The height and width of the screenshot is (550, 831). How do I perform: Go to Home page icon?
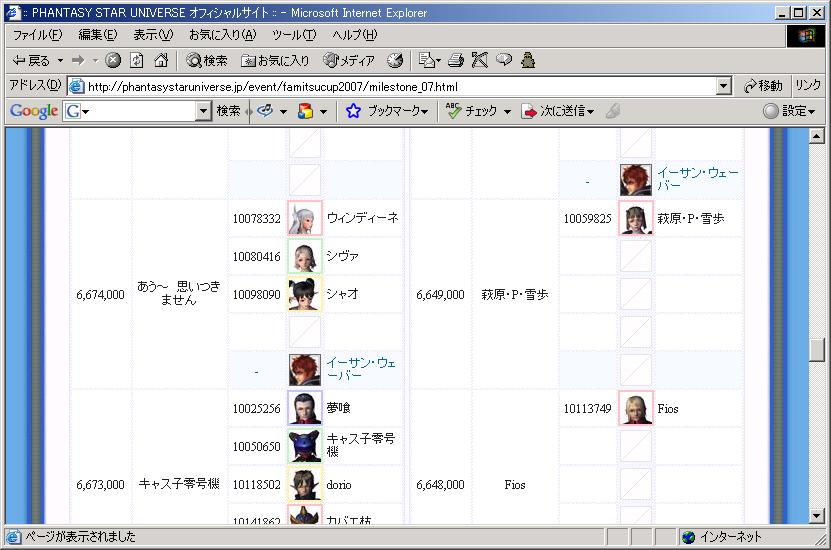tap(160, 61)
